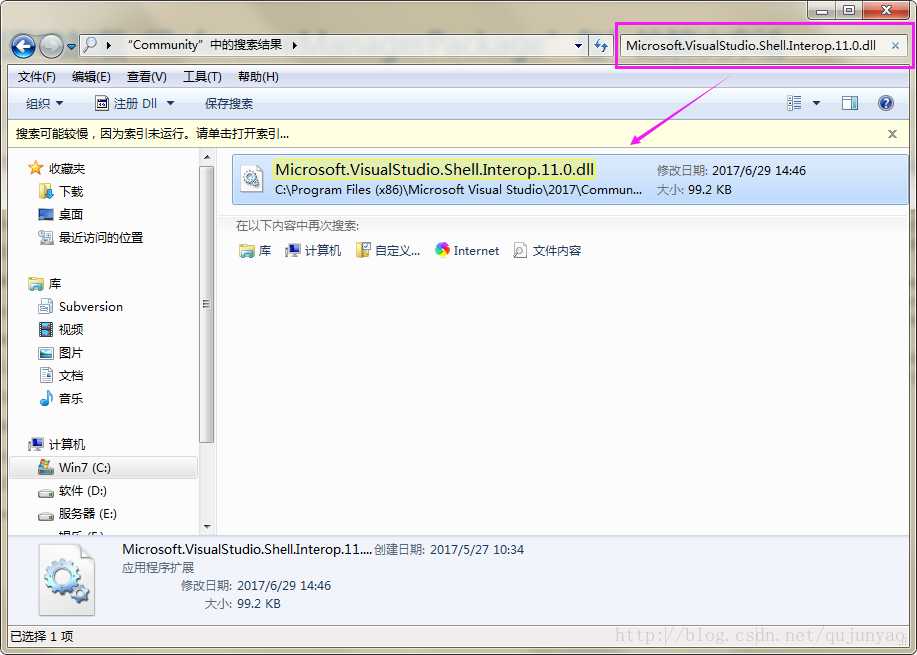Clear the search box with X
This screenshot has height=655, width=917.
click(x=895, y=45)
